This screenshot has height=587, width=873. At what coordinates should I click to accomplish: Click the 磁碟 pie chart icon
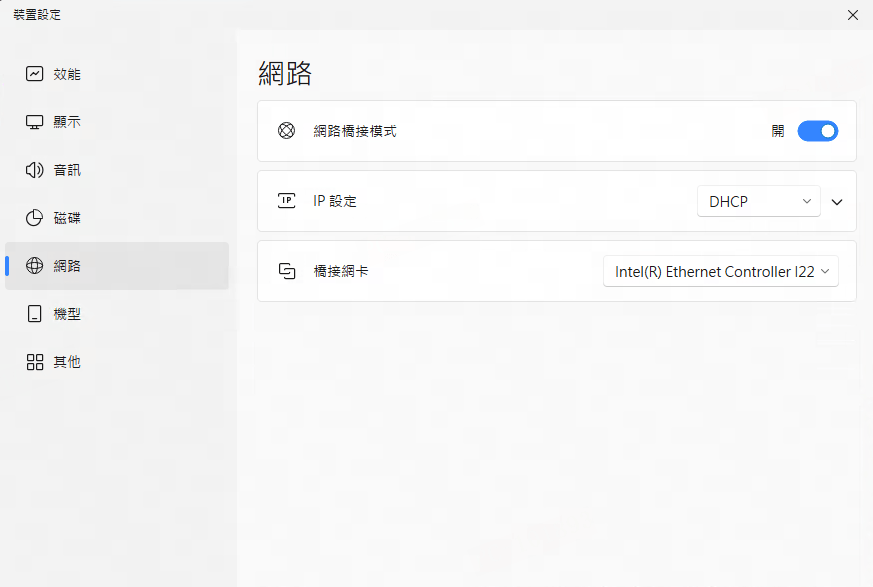35,218
